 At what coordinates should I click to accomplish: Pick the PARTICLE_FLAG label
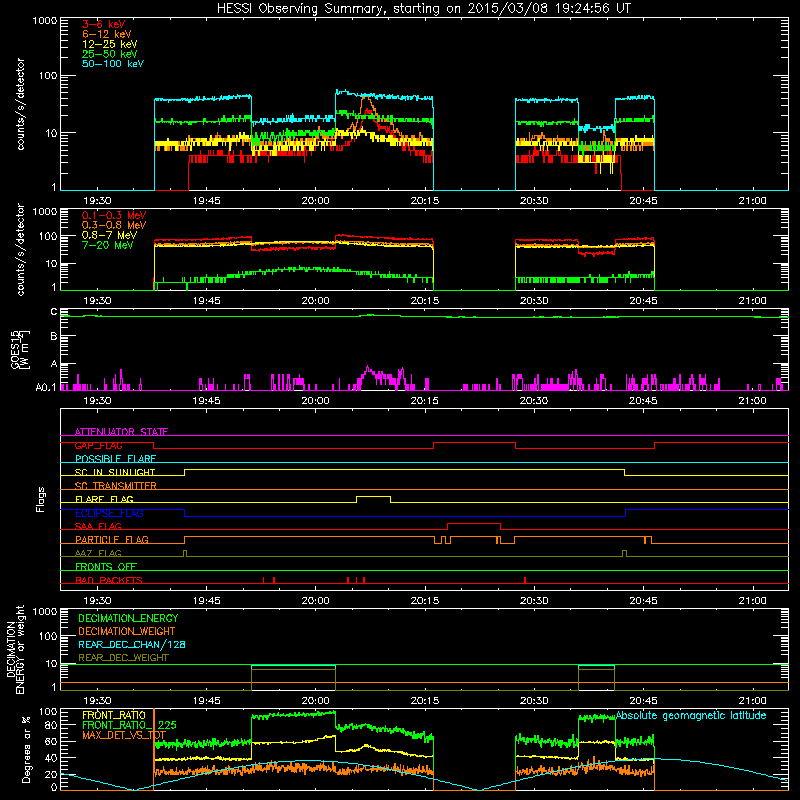pyautogui.click(x=112, y=539)
